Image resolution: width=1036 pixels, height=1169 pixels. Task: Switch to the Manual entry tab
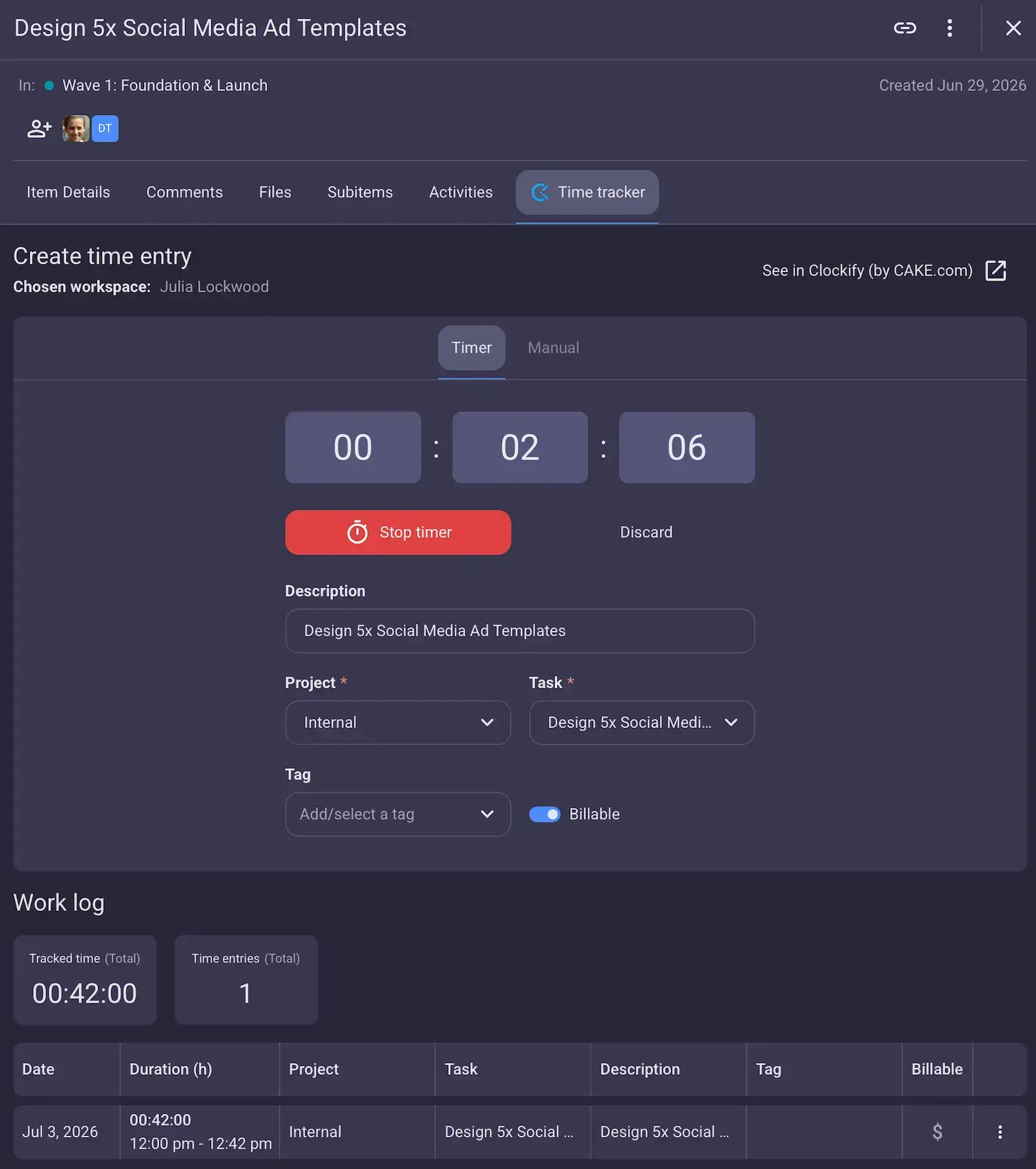[553, 348]
